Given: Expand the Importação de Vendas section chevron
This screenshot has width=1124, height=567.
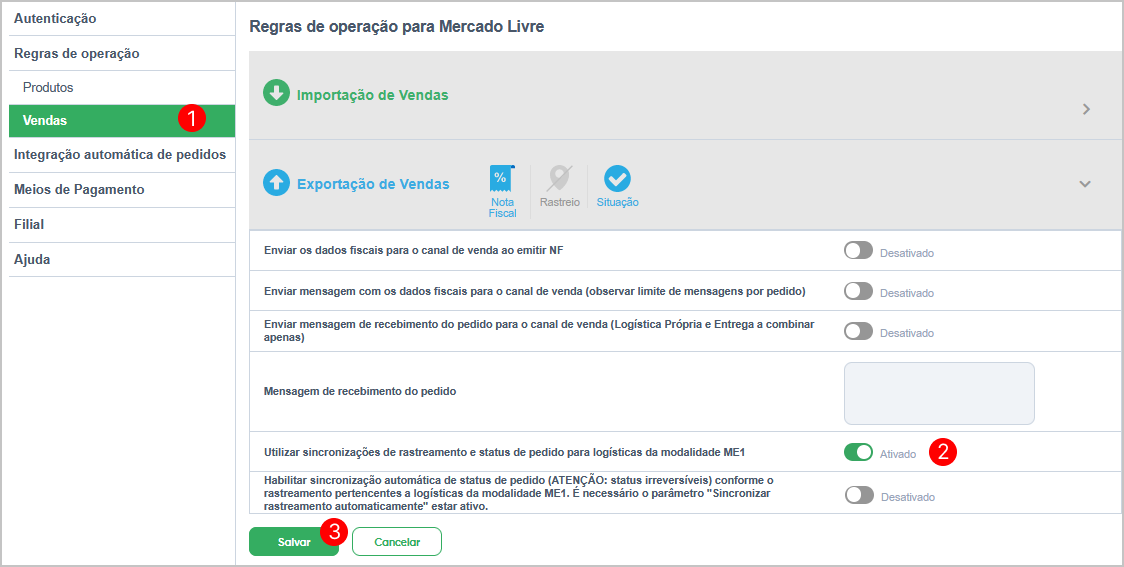Looking at the screenshot, I should (1087, 109).
